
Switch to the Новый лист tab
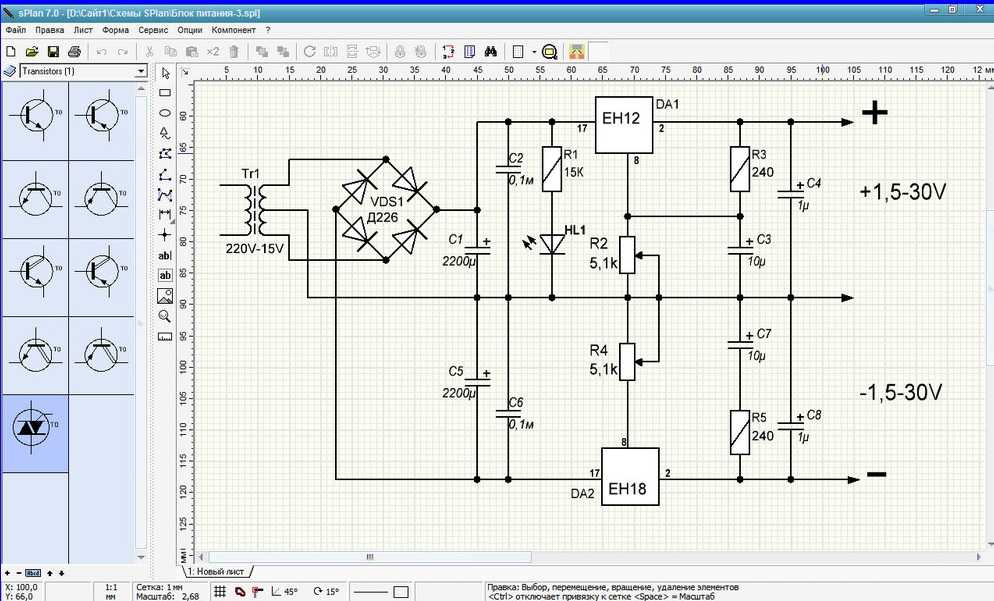point(215,570)
